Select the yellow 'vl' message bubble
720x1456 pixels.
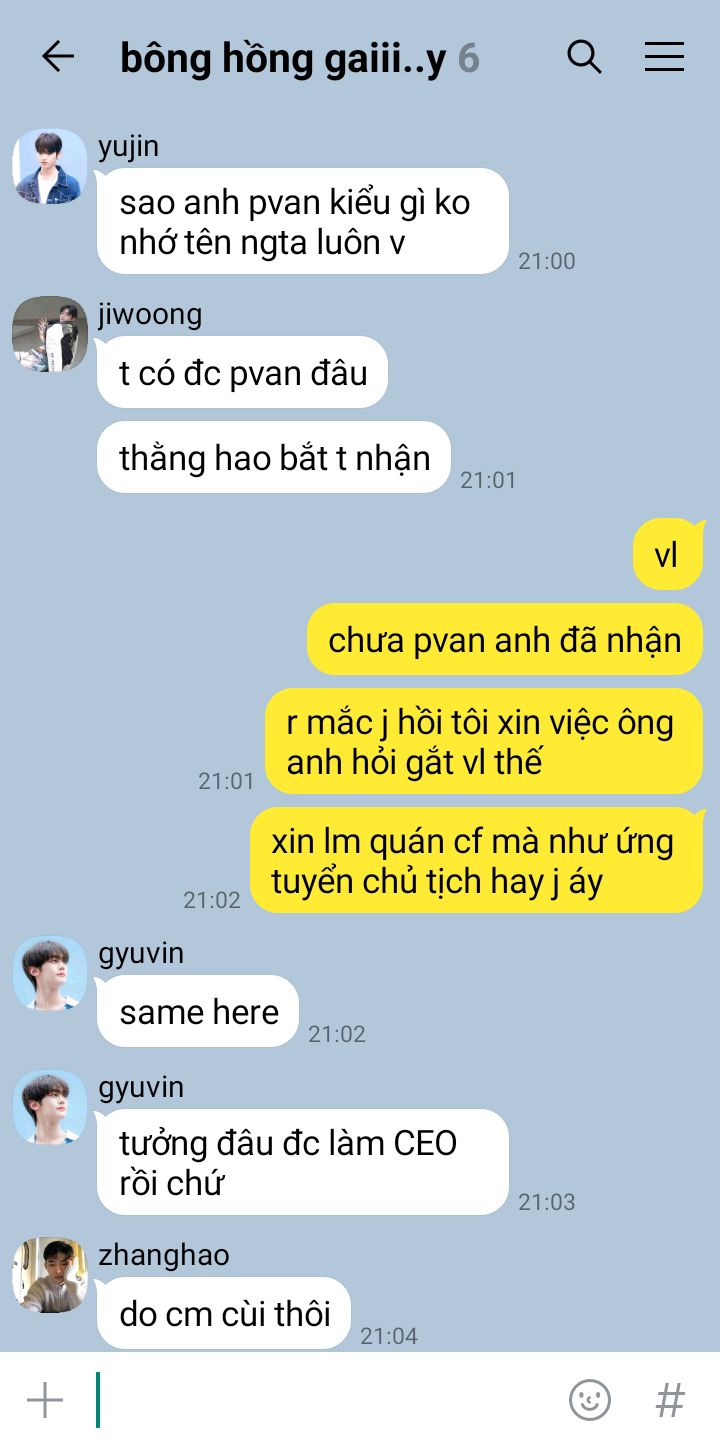pyautogui.click(x=668, y=554)
